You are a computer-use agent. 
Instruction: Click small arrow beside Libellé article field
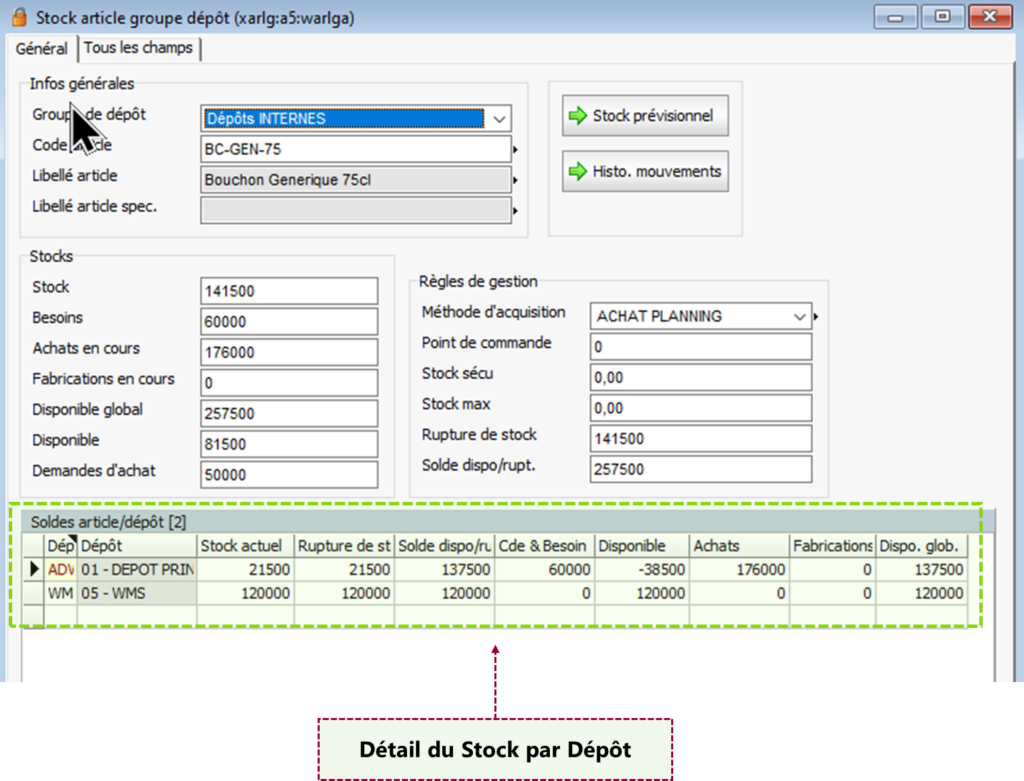tap(516, 181)
